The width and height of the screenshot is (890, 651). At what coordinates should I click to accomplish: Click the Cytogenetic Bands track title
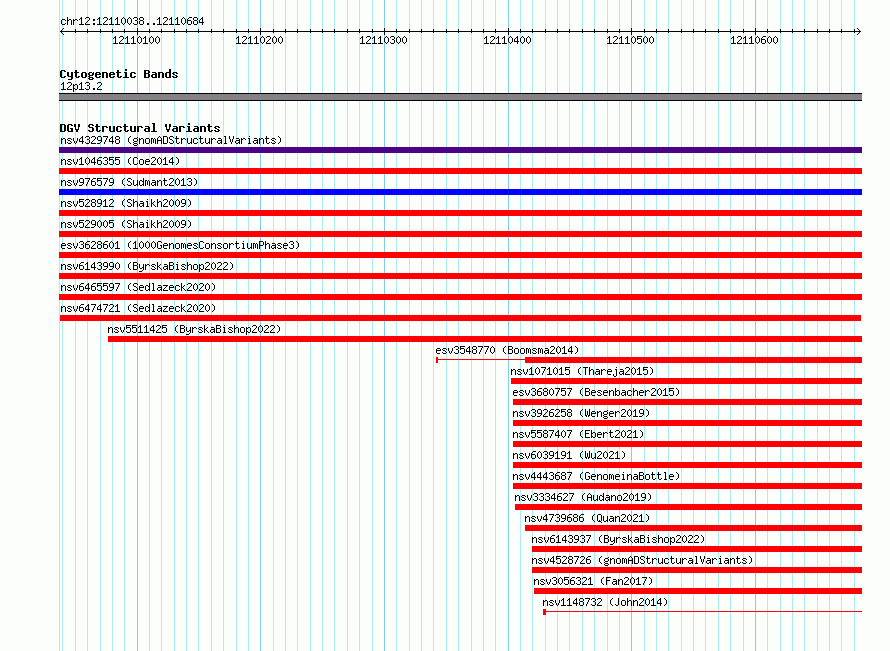click(x=119, y=74)
